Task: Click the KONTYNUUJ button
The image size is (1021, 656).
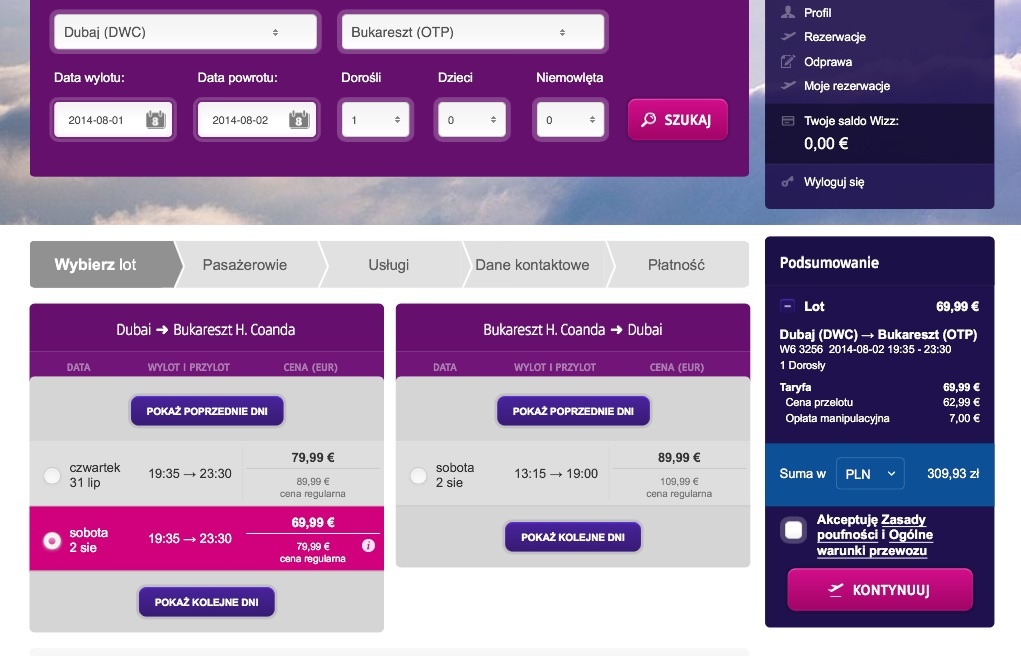Action: [880, 590]
